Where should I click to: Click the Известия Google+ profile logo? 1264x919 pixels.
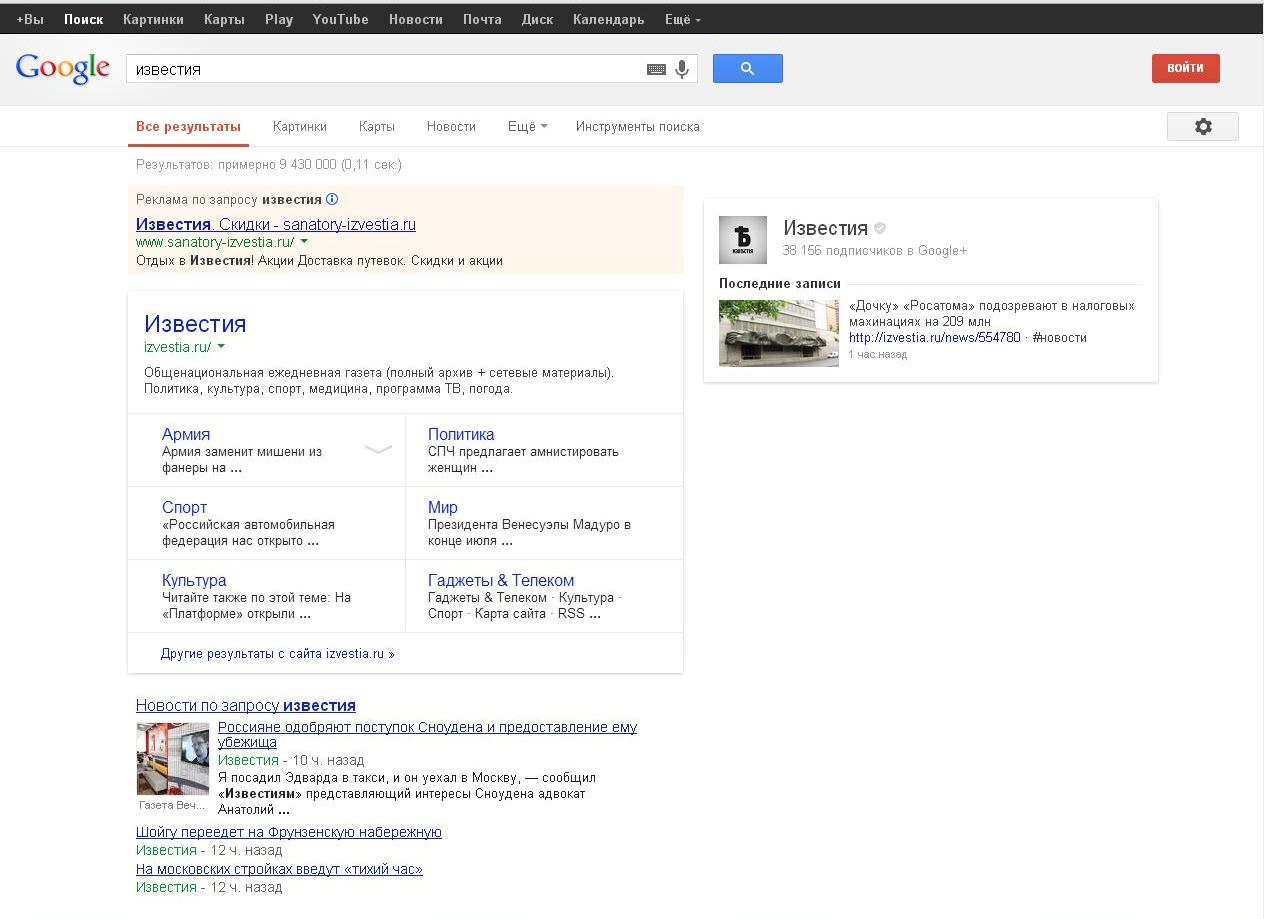(742, 240)
